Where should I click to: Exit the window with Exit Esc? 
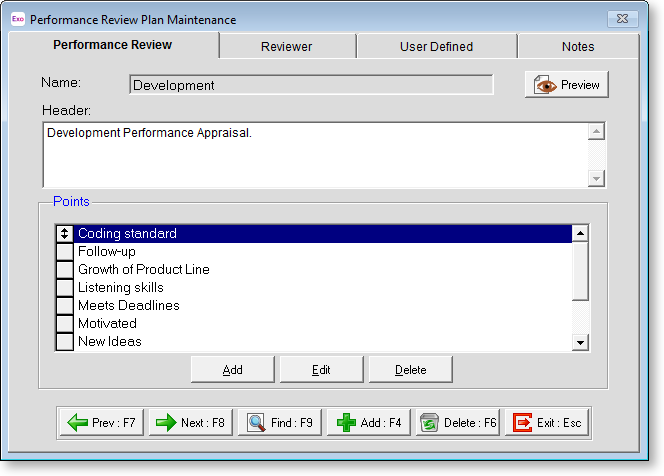click(x=547, y=423)
